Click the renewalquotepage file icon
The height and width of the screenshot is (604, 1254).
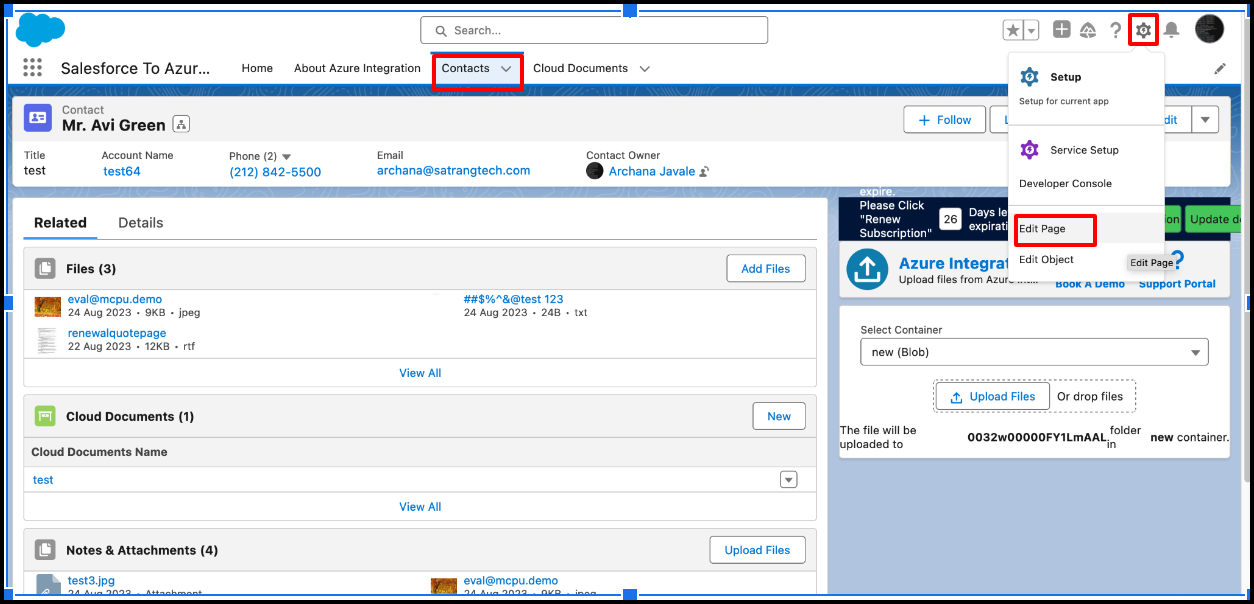point(47,340)
